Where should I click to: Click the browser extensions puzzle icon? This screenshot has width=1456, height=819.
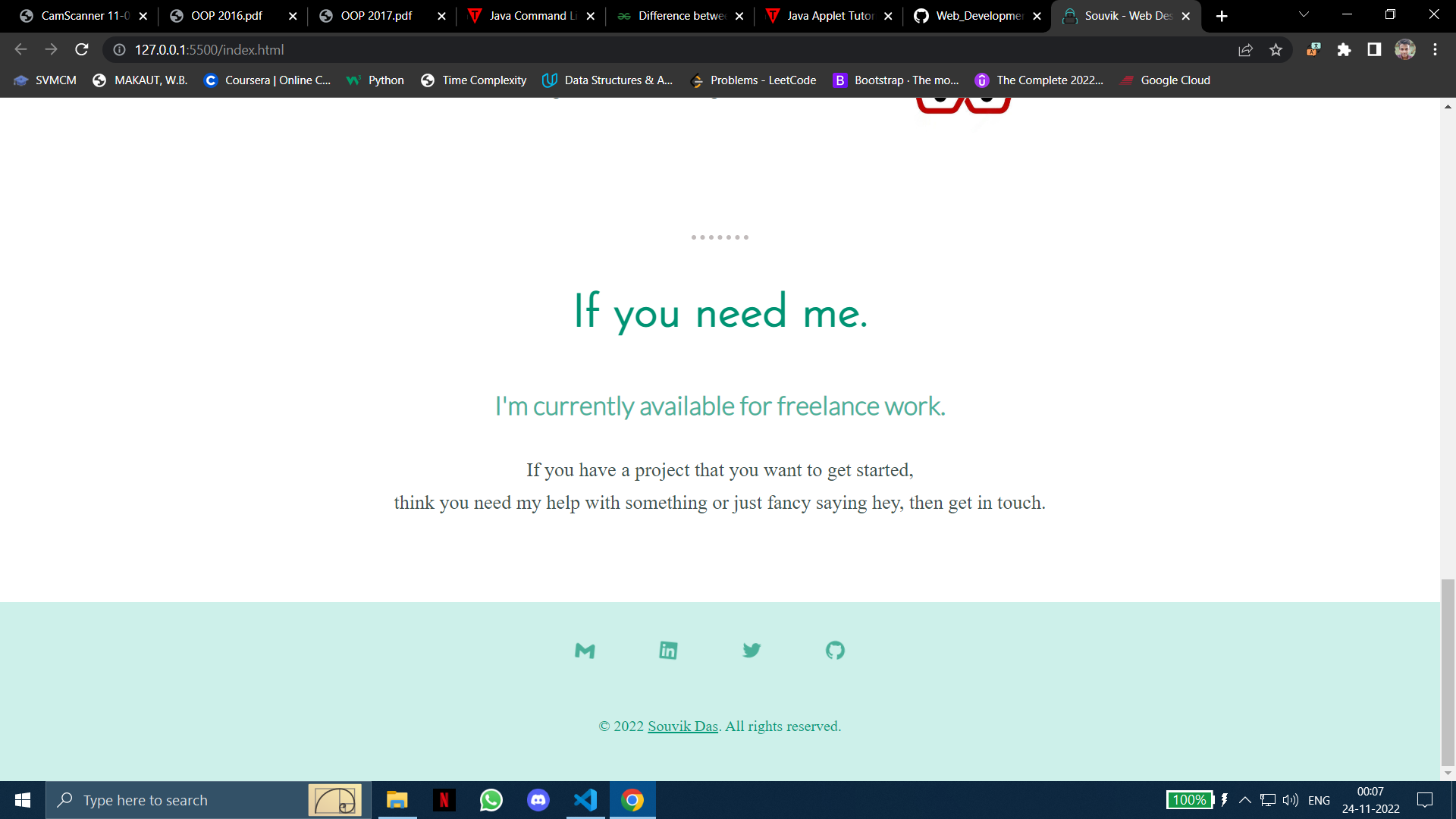(x=1345, y=49)
